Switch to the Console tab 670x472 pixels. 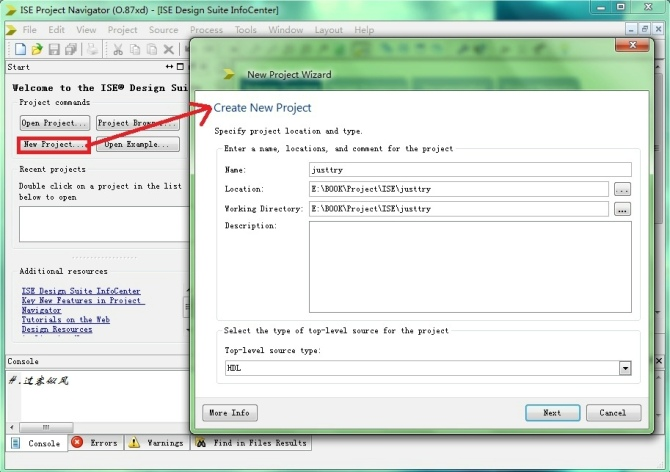37,443
